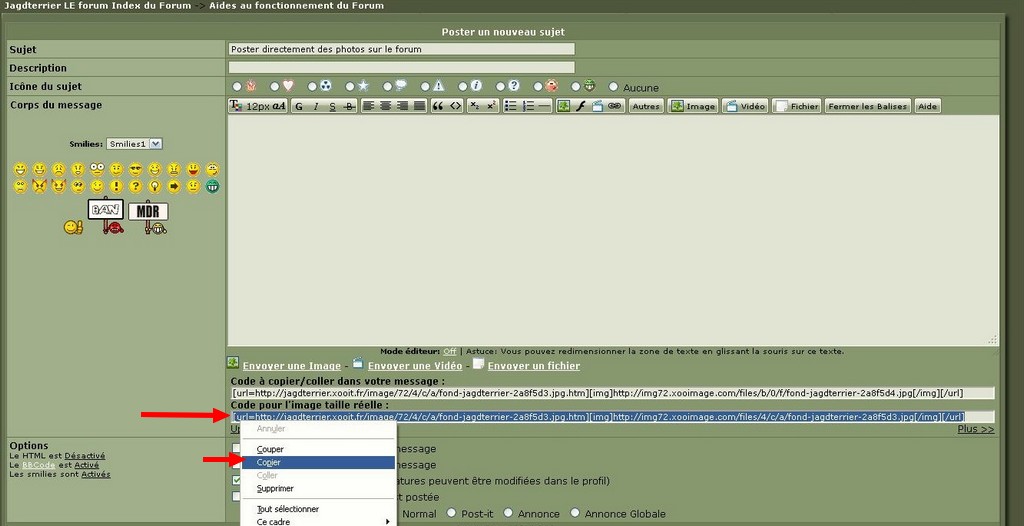This screenshot has width=1024, height=526.
Task: Open BBCode help link in Options
Action: [x=38, y=465]
